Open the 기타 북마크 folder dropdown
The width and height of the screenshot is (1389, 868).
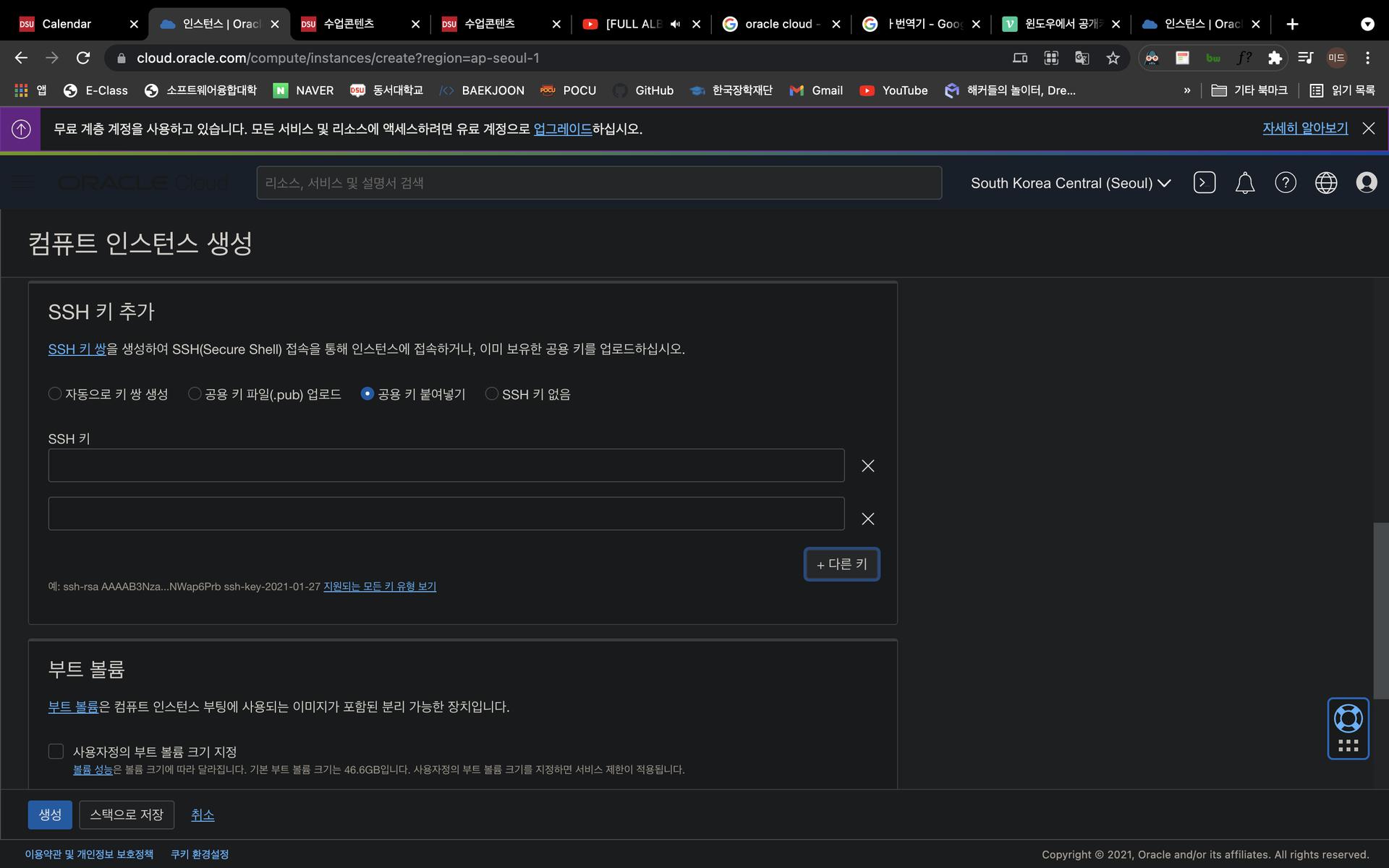pyautogui.click(x=1250, y=90)
